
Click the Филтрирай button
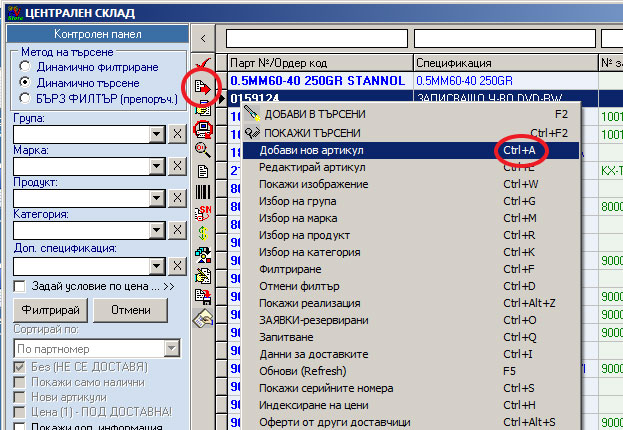pos(50,310)
